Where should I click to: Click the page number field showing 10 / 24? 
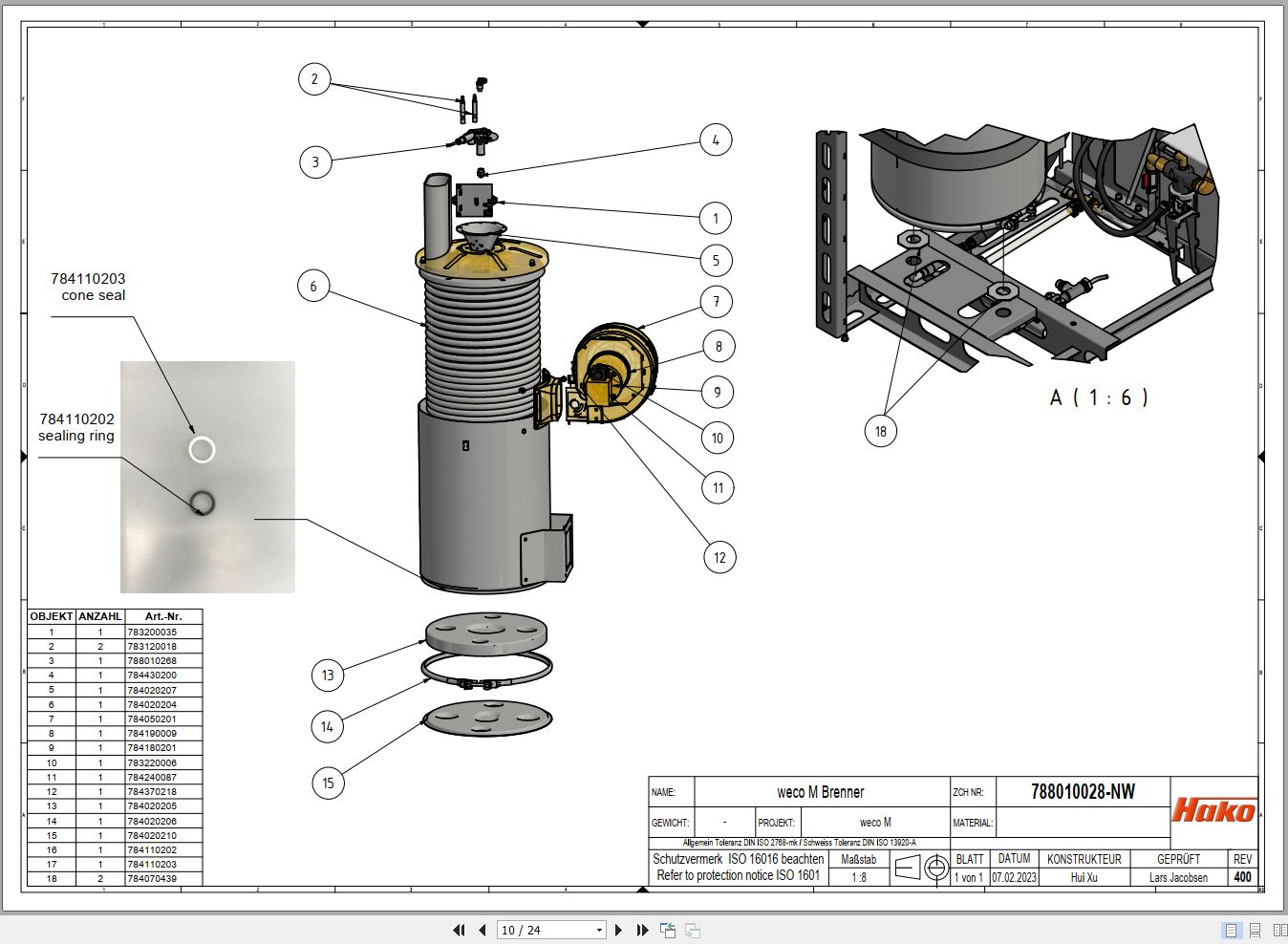545,930
